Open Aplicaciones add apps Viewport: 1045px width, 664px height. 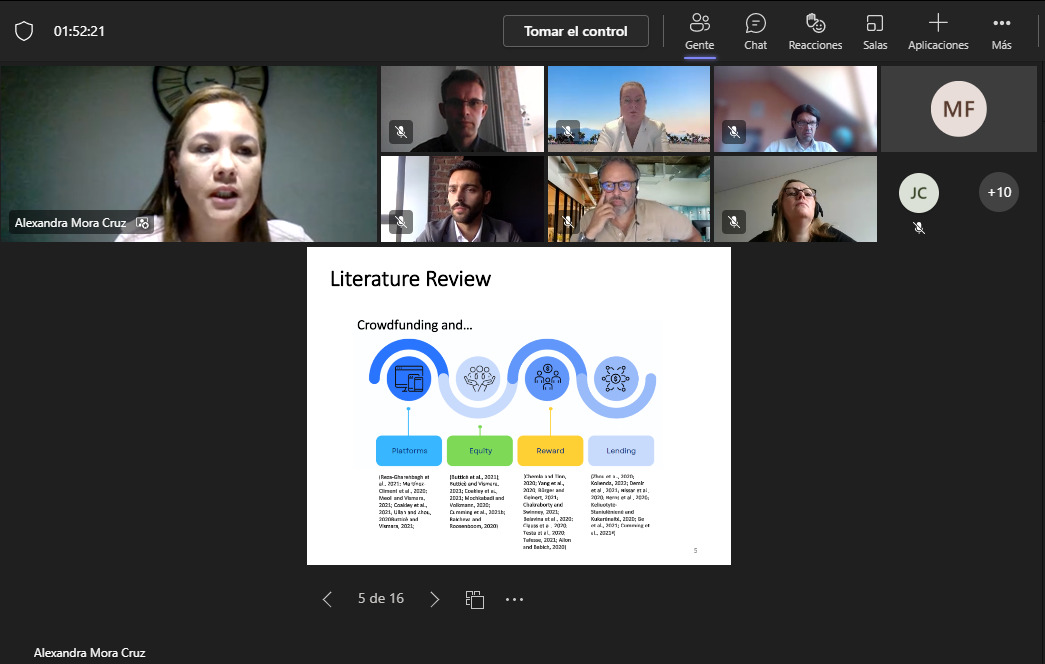click(x=938, y=32)
